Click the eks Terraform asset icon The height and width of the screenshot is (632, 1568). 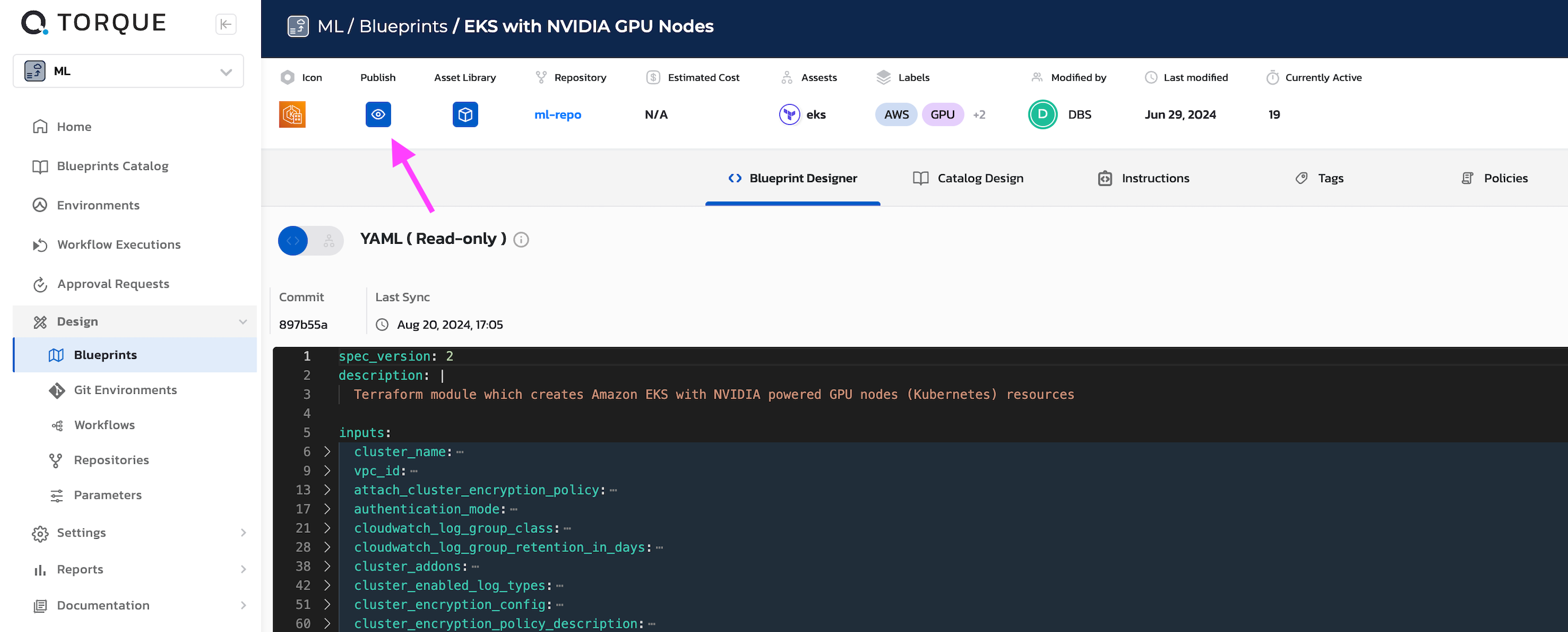(x=790, y=114)
